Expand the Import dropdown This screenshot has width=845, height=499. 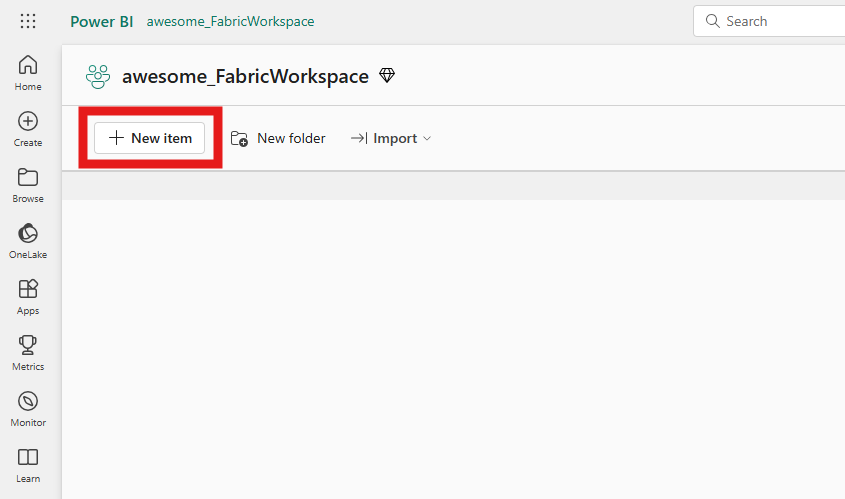tap(391, 138)
